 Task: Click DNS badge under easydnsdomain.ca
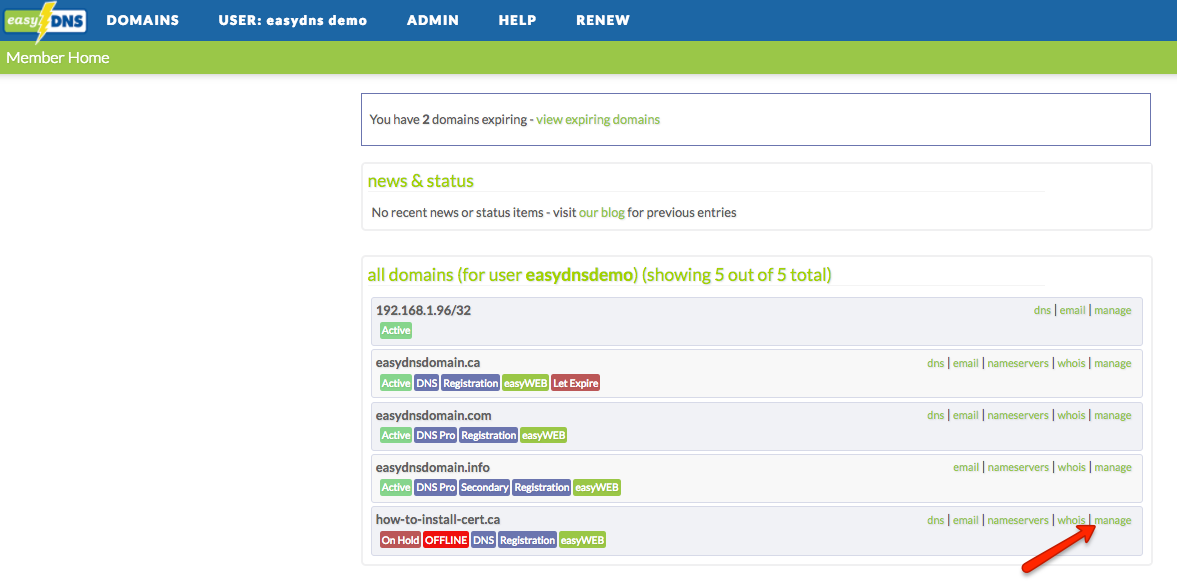tap(426, 383)
